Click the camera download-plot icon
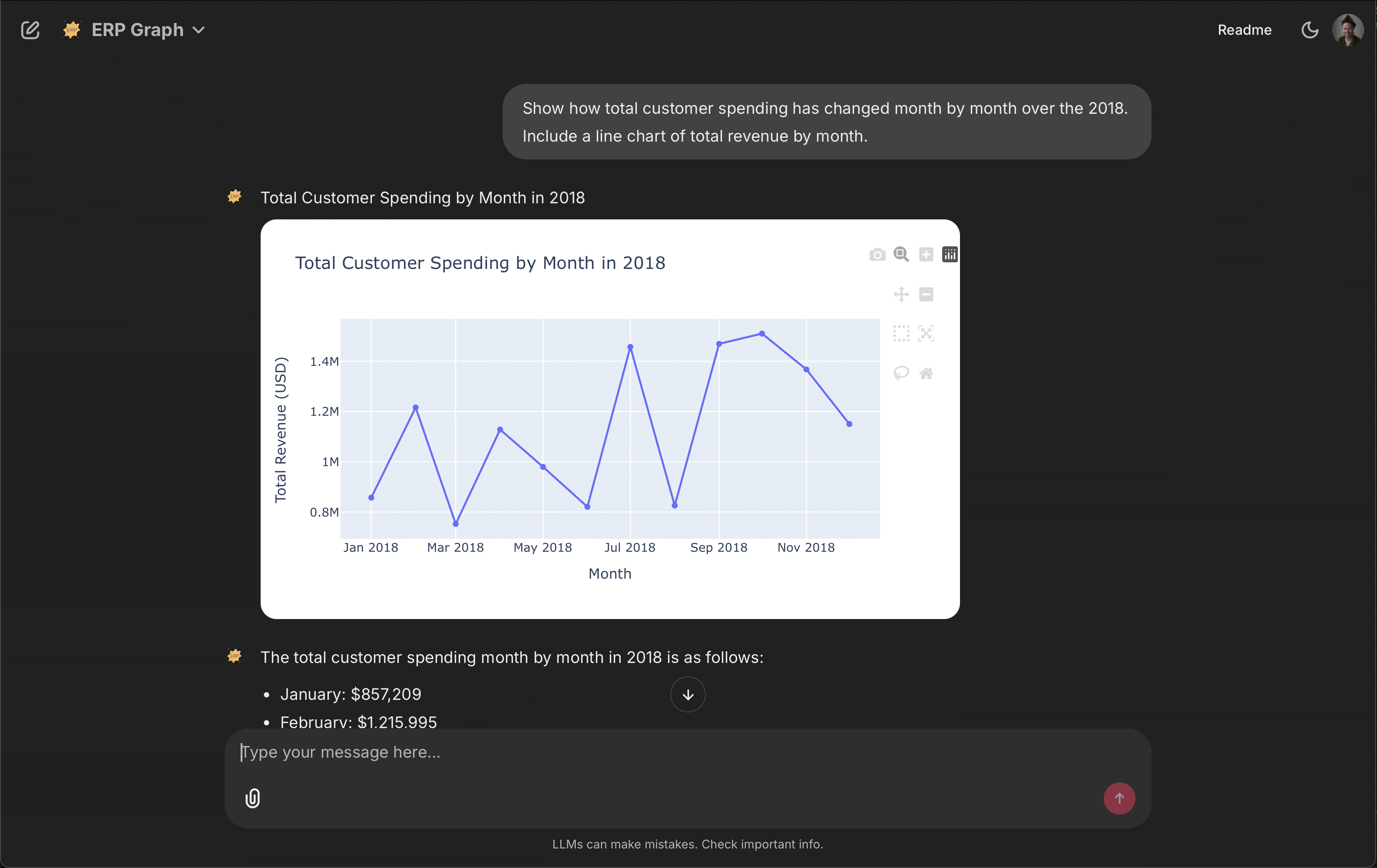 point(877,255)
